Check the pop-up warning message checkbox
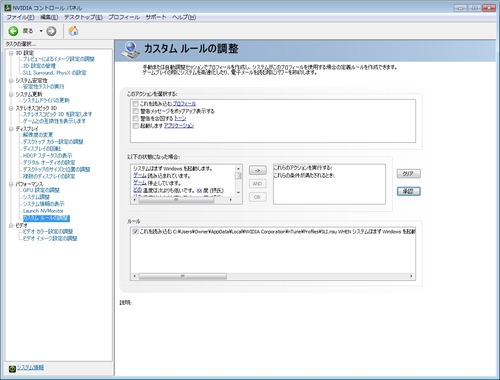Viewport: 500px width, 380px height. click(135, 111)
